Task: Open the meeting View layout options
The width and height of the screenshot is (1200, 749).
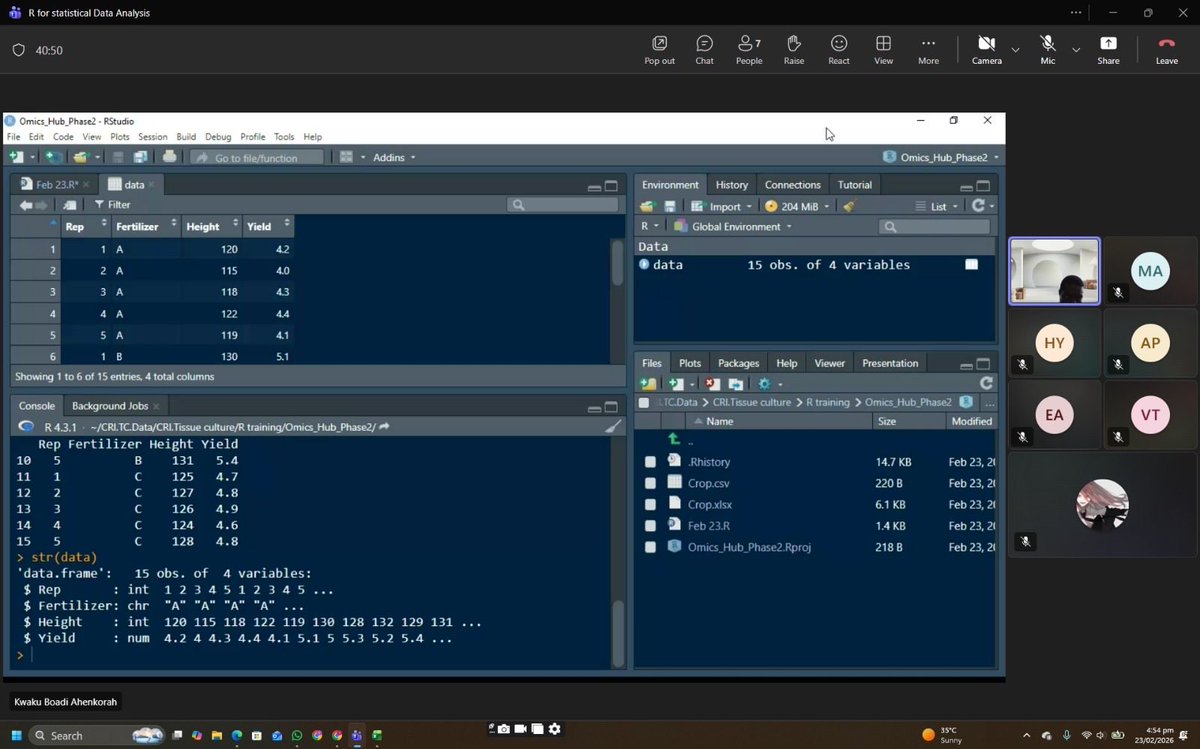Action: tap(884, 50)
